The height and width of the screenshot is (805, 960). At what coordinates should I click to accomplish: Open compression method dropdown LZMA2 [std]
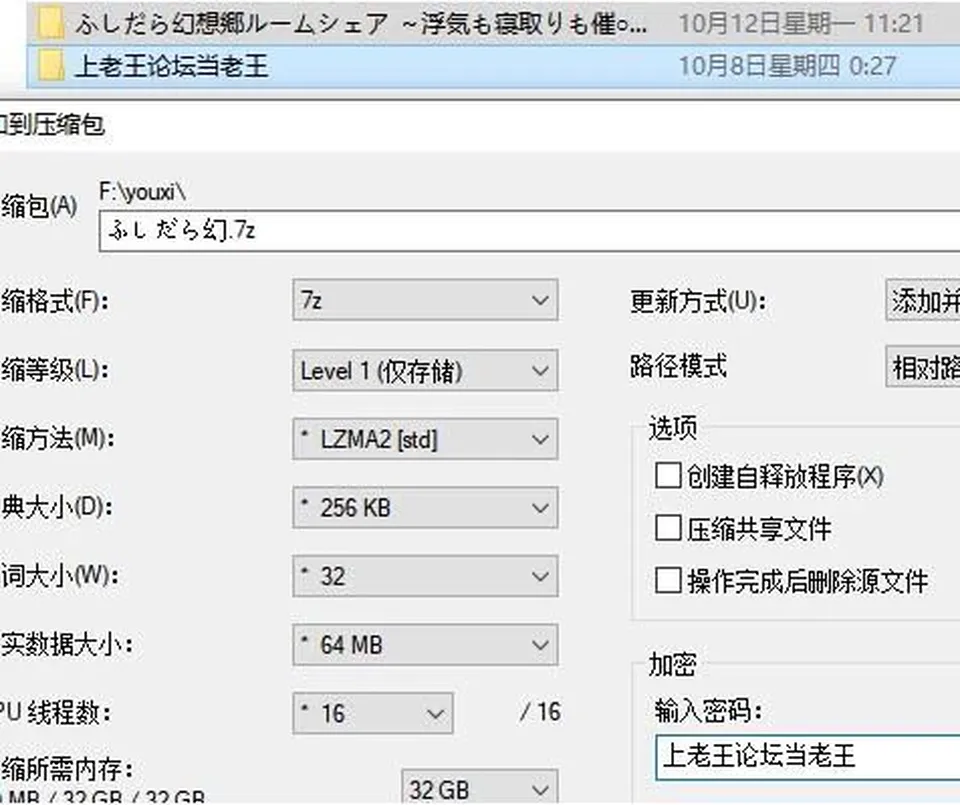(425, 439)
